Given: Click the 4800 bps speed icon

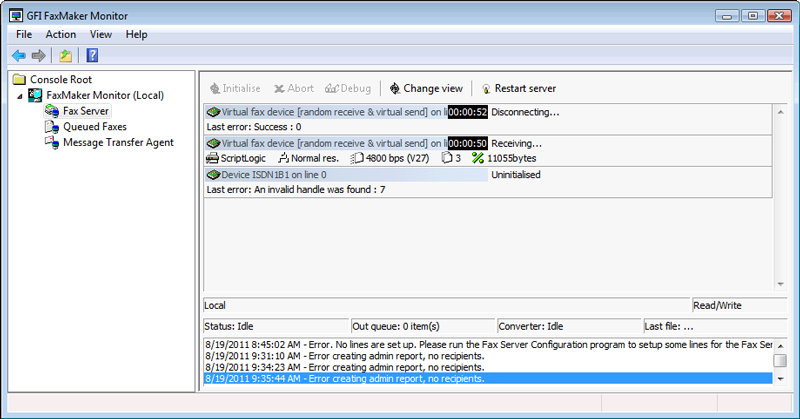Looking at the screenshot, I should [357, 158].
